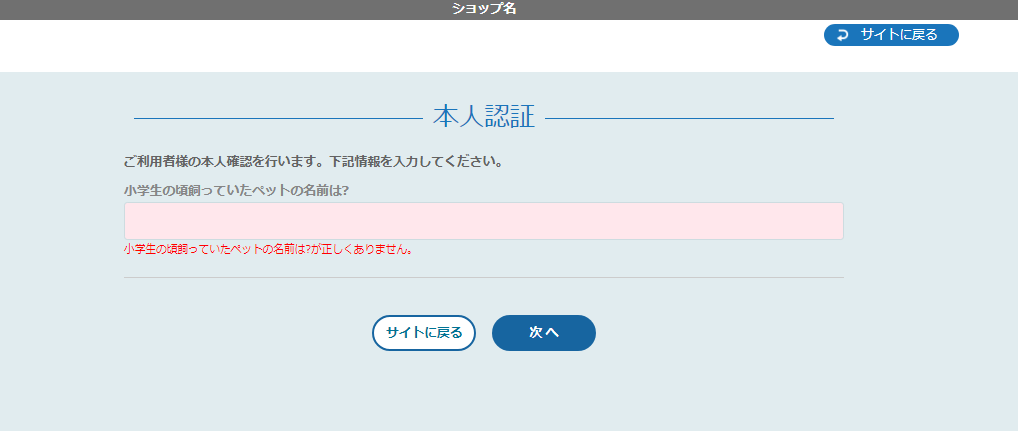Screen dimensions: 1018x431
Task: Click the サイトに戻る text in the top-right button
Action: tap(898, 35)
